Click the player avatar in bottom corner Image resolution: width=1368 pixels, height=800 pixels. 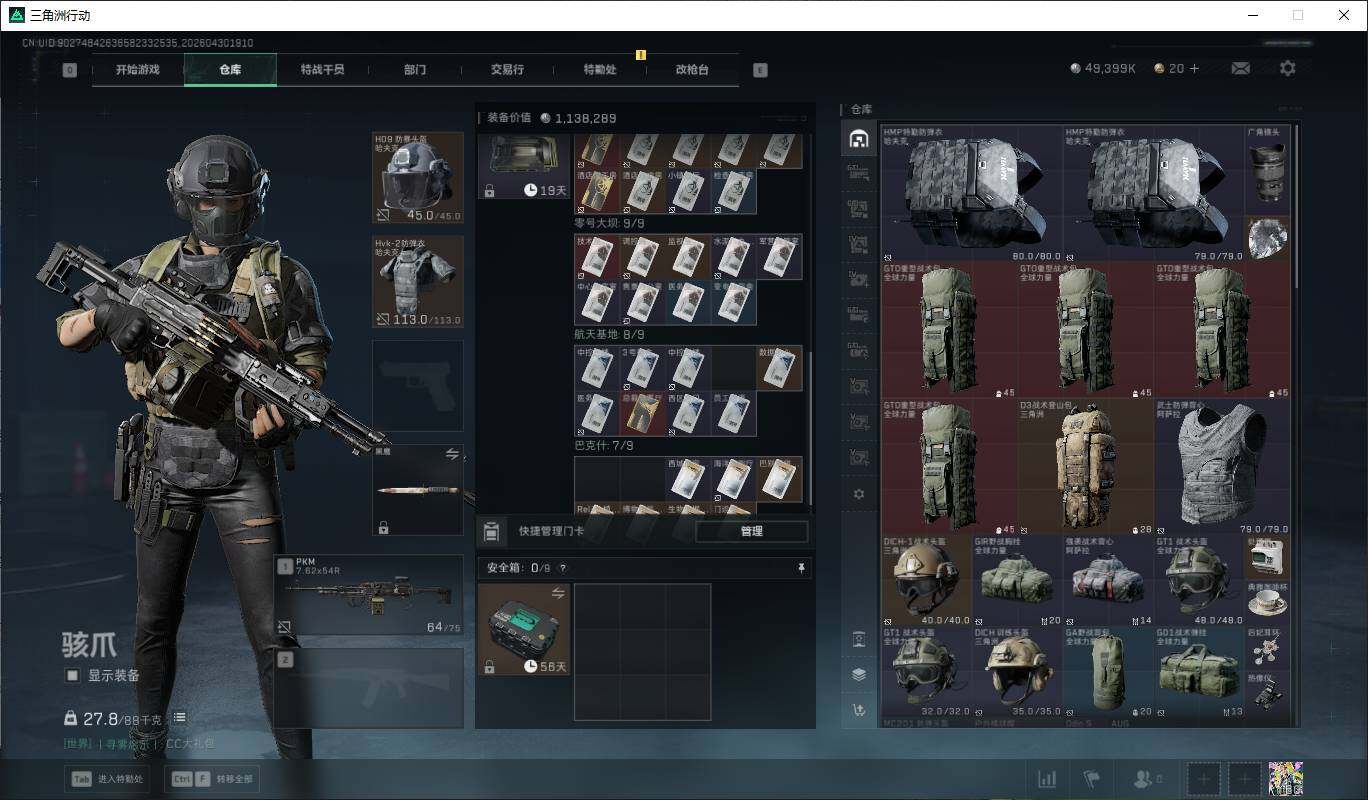pyautogui.click(x=1285, y=778)
